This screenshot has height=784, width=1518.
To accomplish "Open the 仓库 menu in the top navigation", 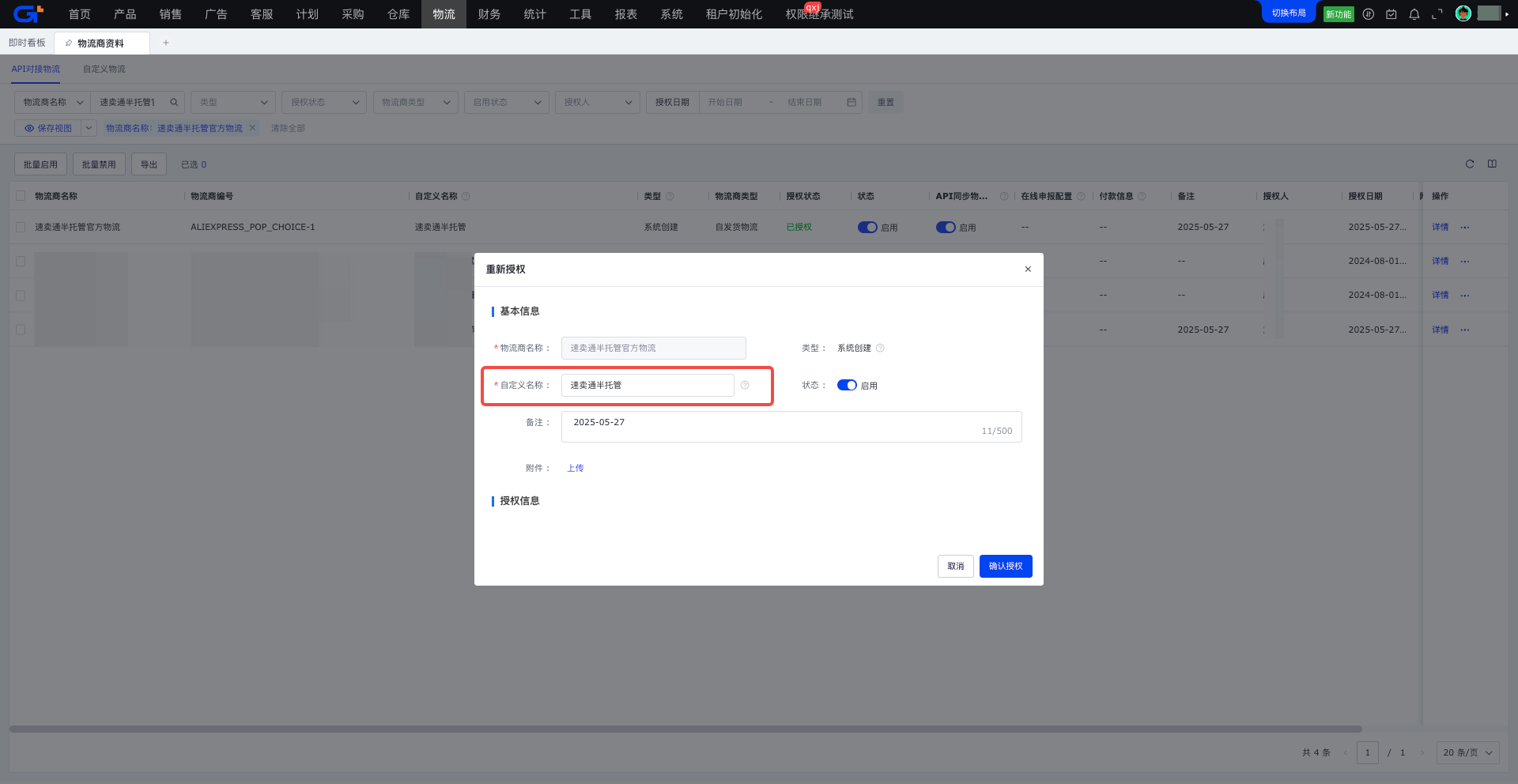I will pos(398,14).
